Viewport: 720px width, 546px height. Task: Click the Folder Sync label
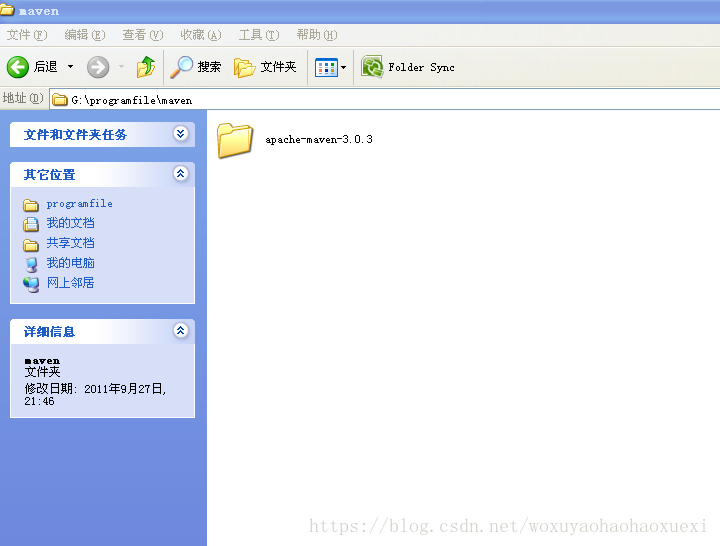421,68
